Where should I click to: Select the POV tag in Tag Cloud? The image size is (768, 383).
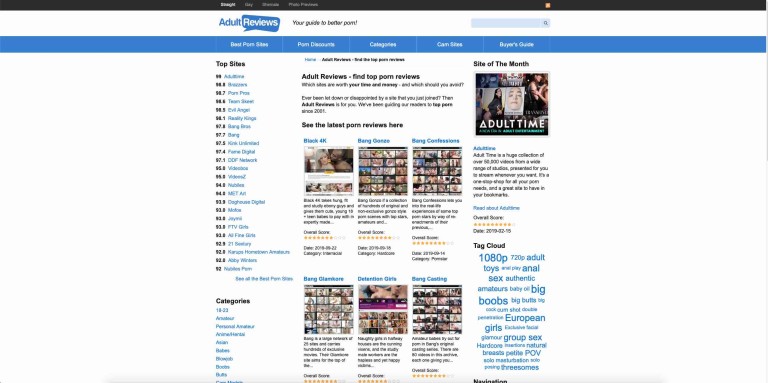pos(533,353)
